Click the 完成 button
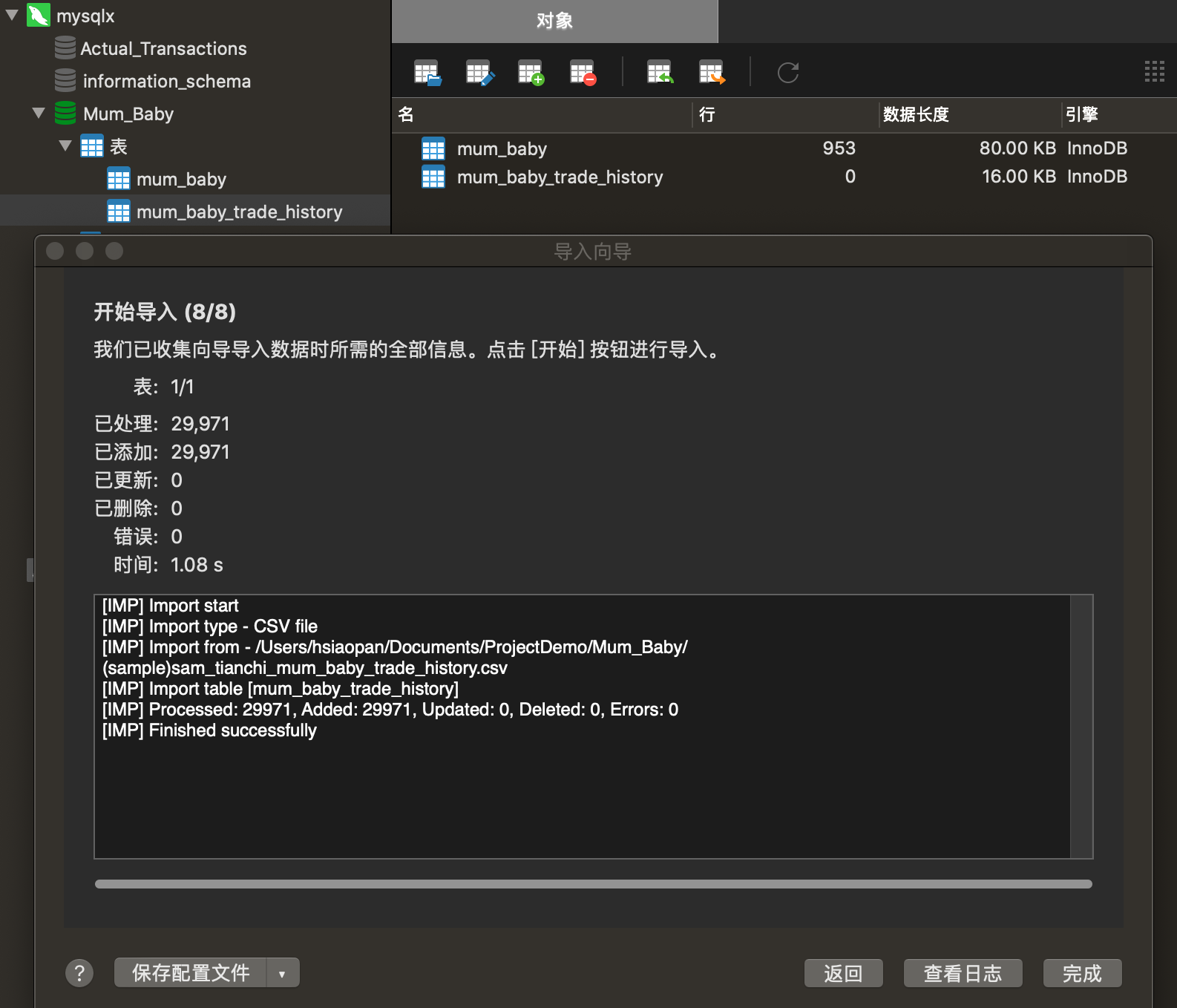Viewport: 1177px width, 1008px height. [x=1082, y=973]
